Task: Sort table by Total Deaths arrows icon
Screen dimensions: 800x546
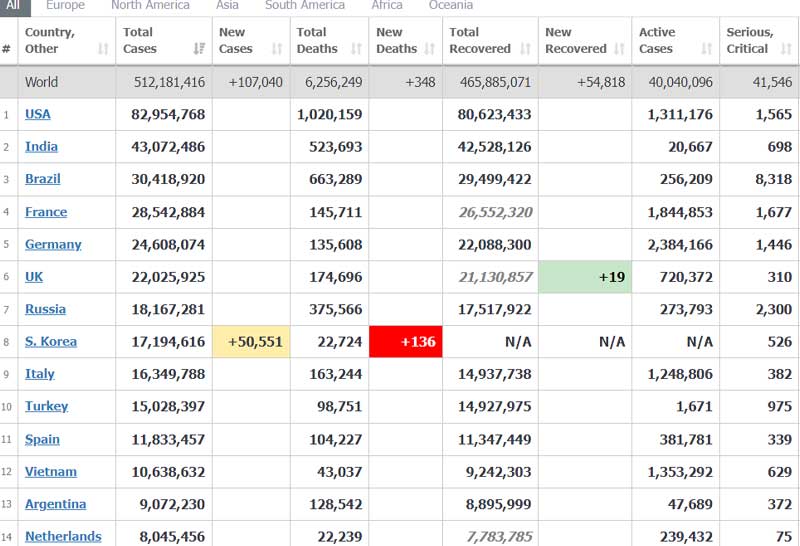Action: pos(356,49)
